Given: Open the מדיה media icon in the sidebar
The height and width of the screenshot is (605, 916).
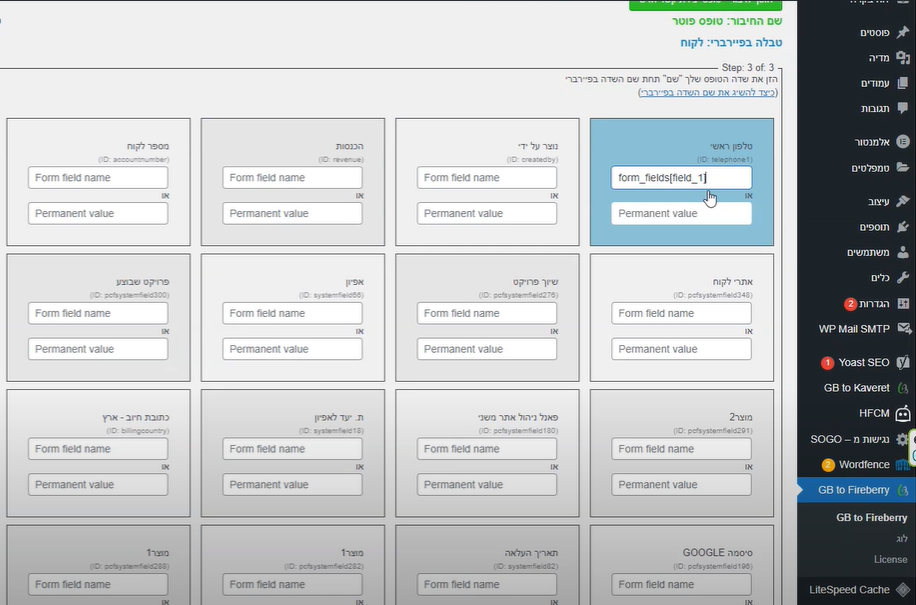Looking at the screenshot, I should click(x=903, y=57).
